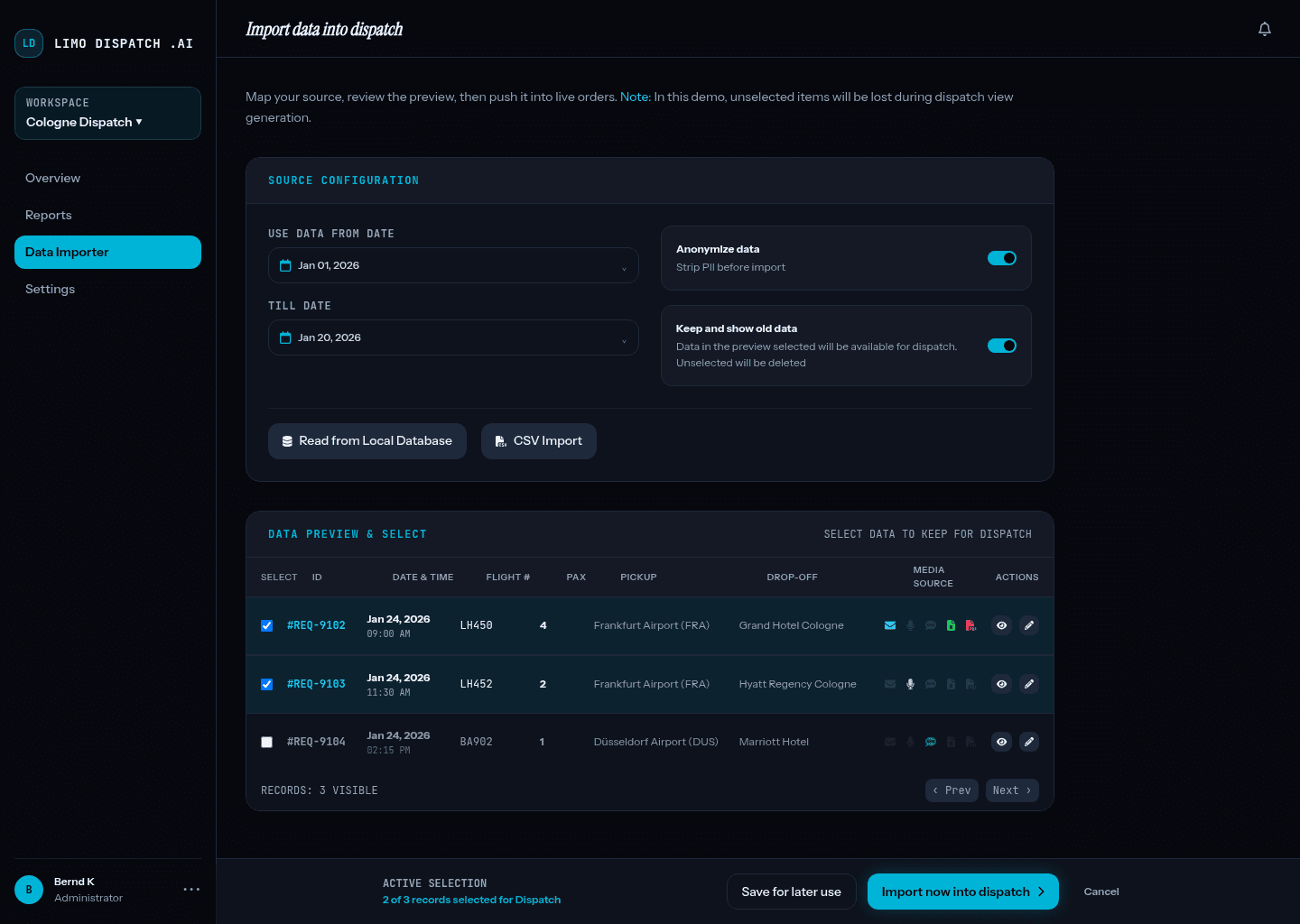View REQ-9104 details with the eye icon
Viewport: 1300px width, 924px height.
[x=1001, y=742]
